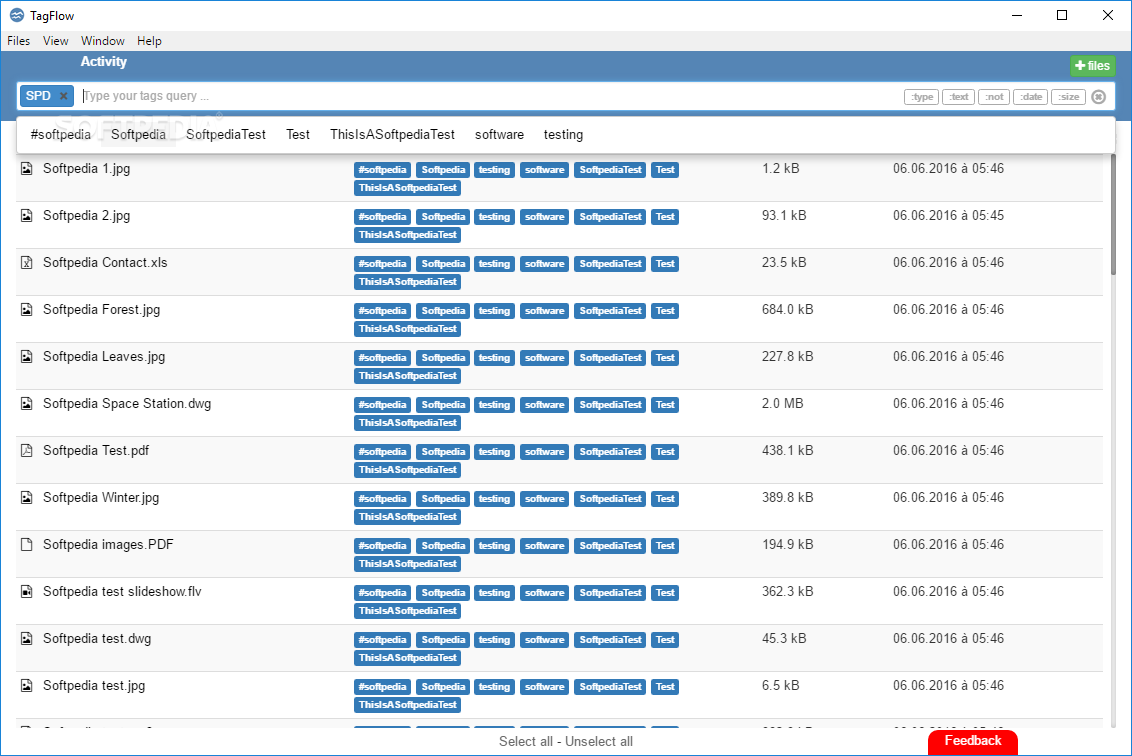The width and height of the screenshot is (1132, 756).
Task: Clear the query with the round x icon
Action: tap(1098, 97)
